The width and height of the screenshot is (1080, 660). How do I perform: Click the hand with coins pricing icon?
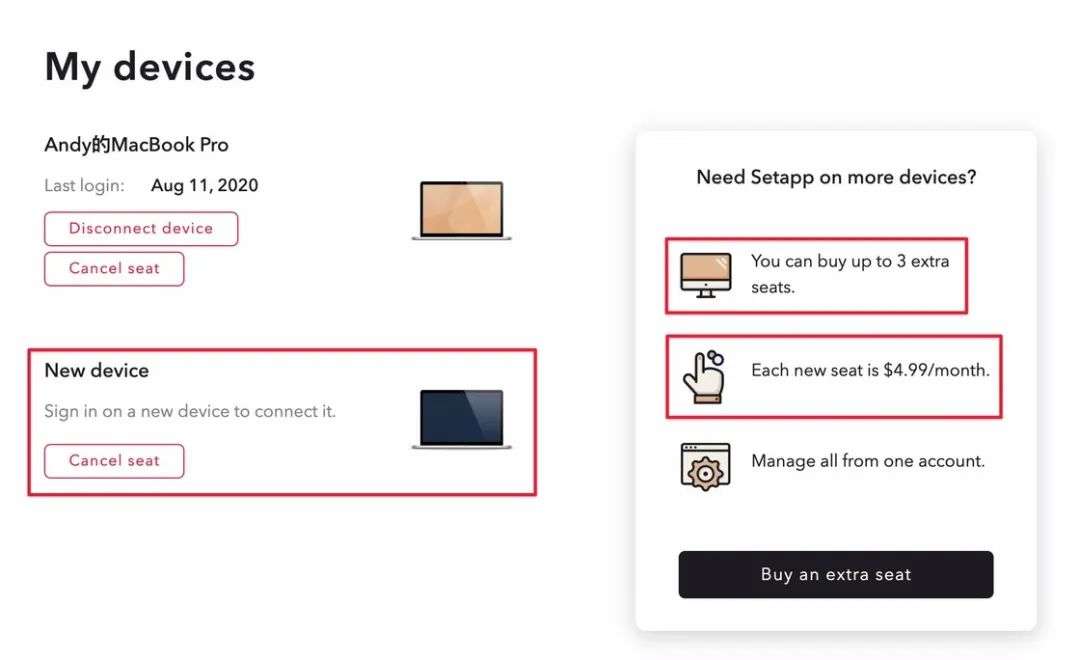coord(703,376)
